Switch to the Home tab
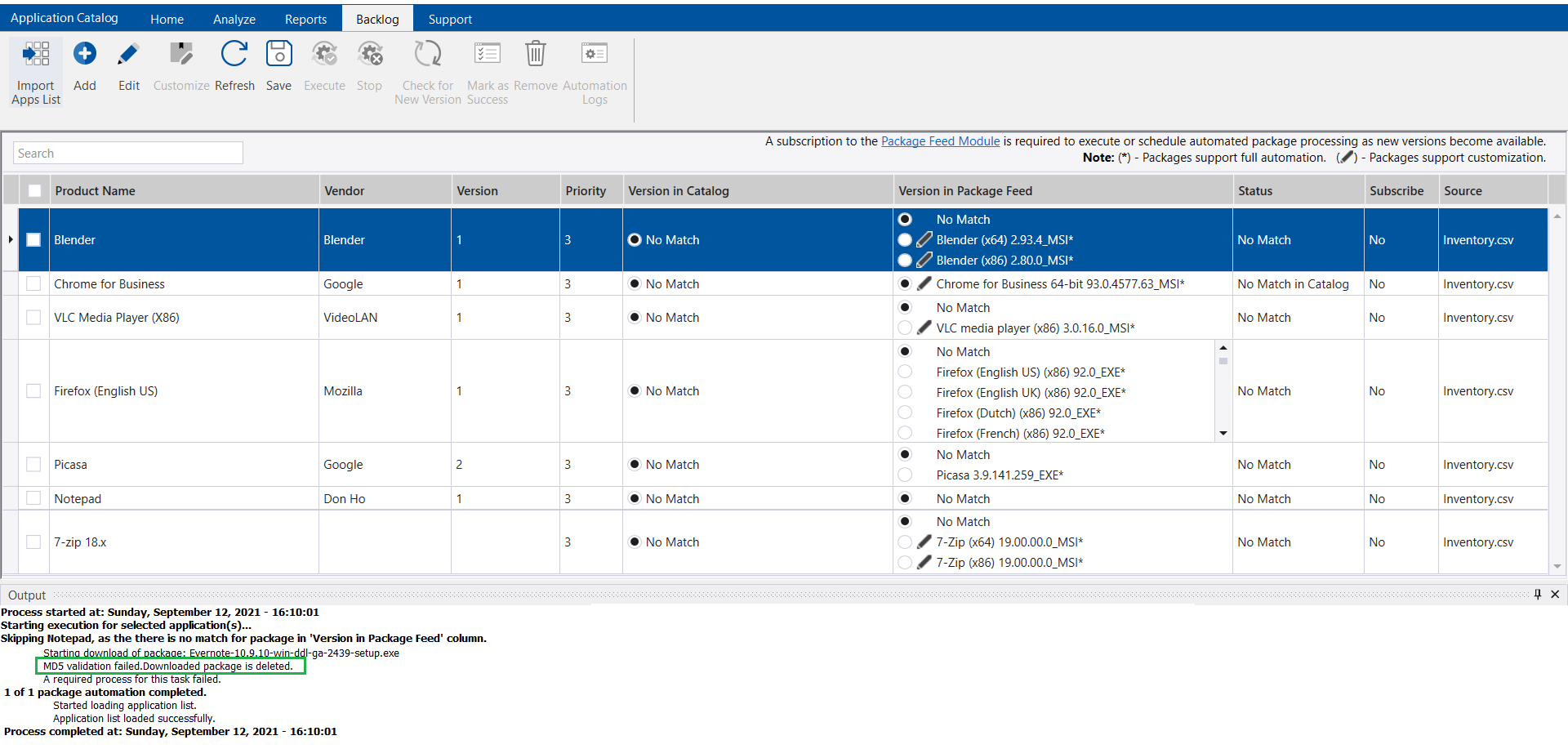 click(167, 19)
